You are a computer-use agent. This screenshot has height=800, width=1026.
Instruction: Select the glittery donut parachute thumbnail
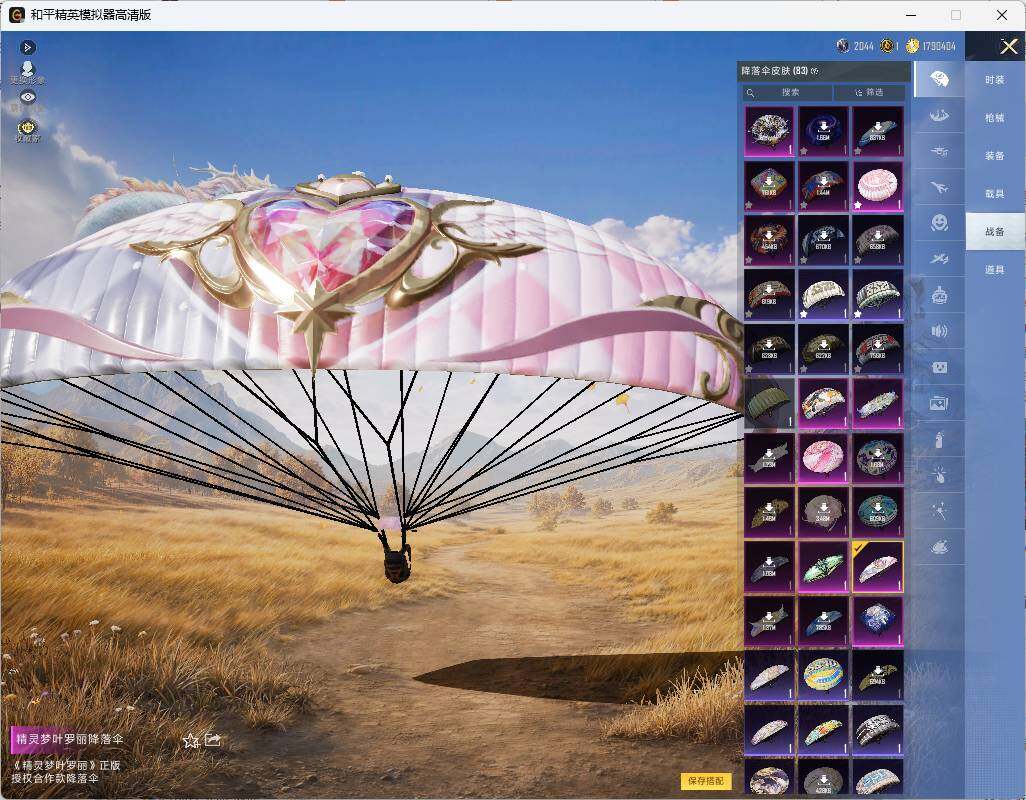[769, 131]
